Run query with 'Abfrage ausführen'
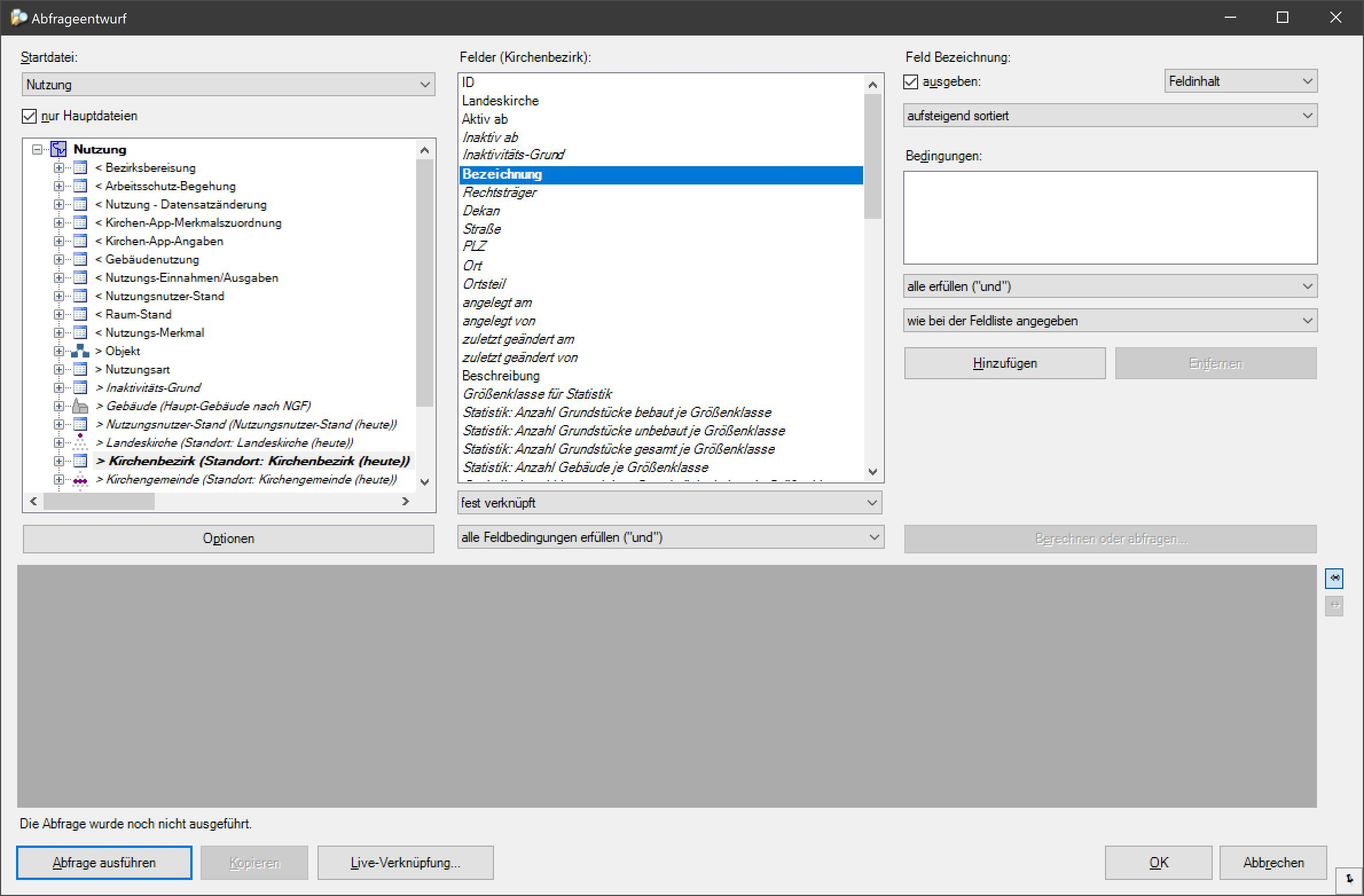 [104, 863]
